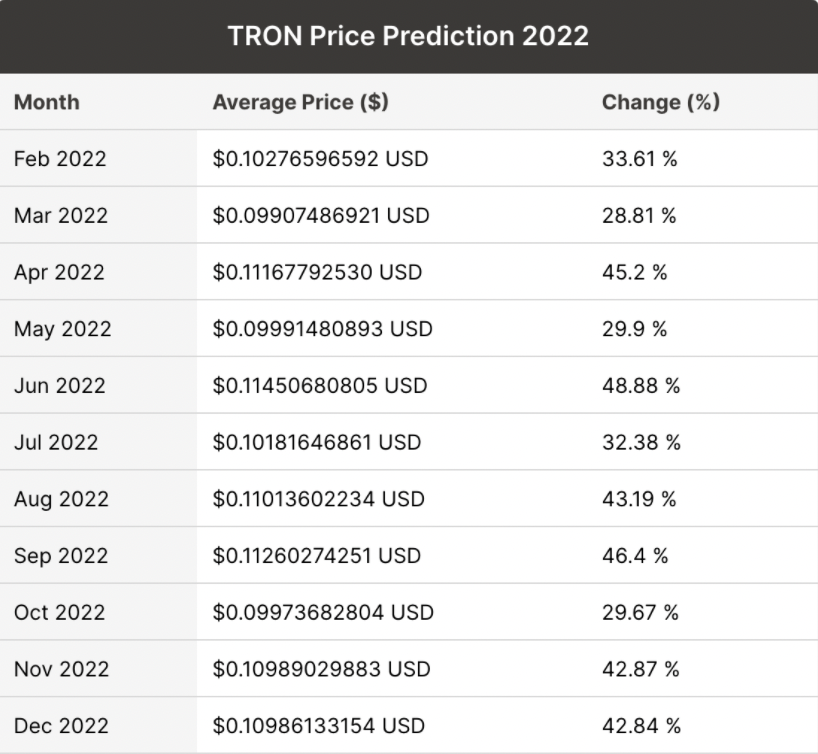Image resolution: width=818 pixels, height=754 pixels.
Task: Select the Jun 2022 price $0.11450680805 USD
Action: click(320, 386)
